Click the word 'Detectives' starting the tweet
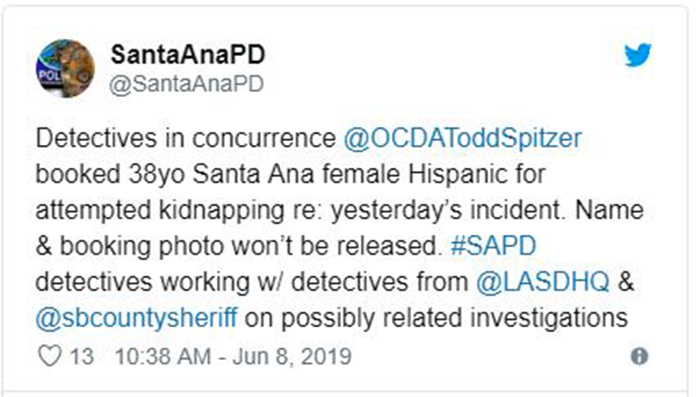Image resolution: width=700 pixels, height=397 pixels. click(x=96, y=138)
